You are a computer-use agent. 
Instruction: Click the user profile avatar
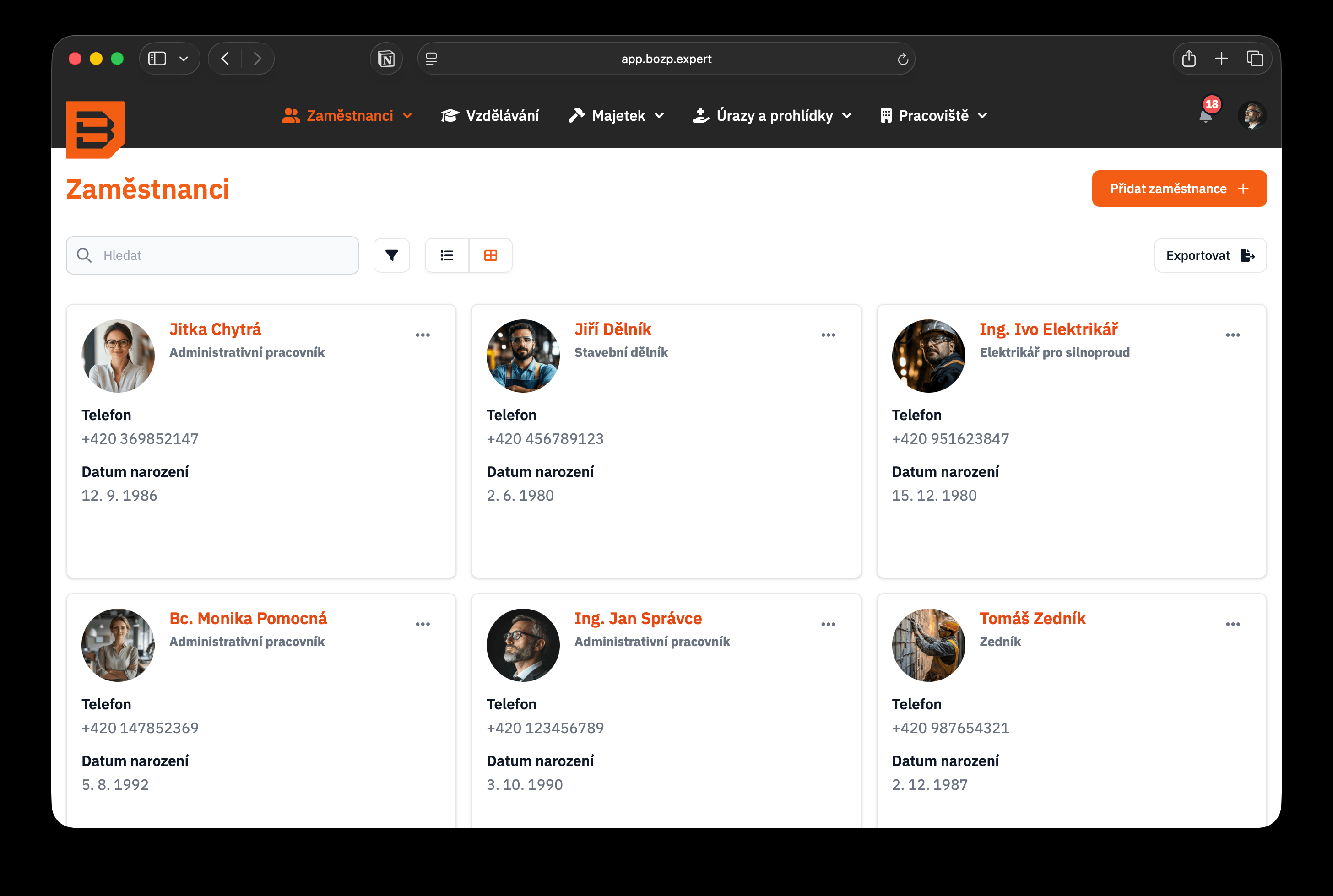(1252, 115)
